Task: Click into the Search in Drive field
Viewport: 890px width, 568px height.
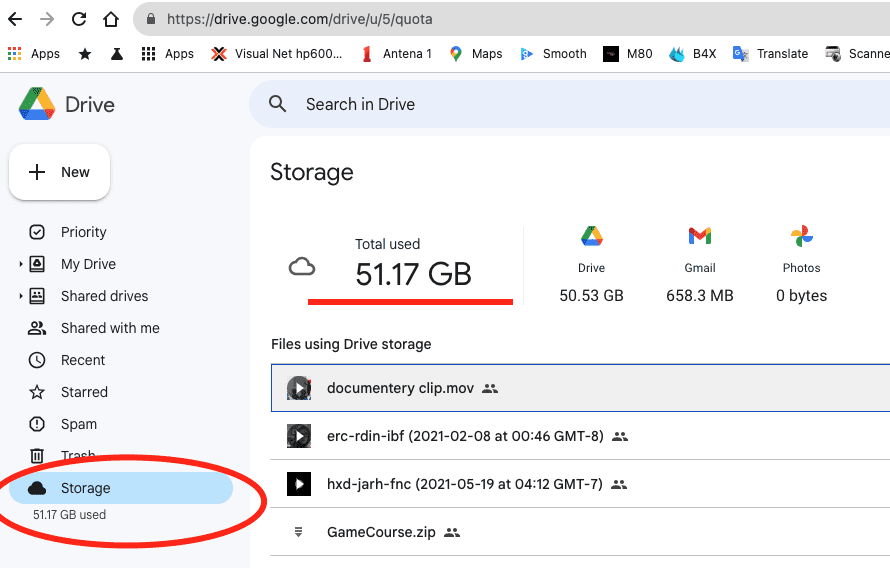Action: point(569,104)
